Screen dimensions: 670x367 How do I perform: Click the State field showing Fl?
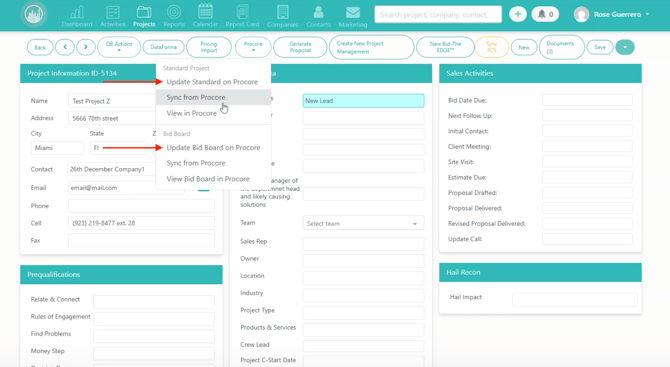point(118,148)
